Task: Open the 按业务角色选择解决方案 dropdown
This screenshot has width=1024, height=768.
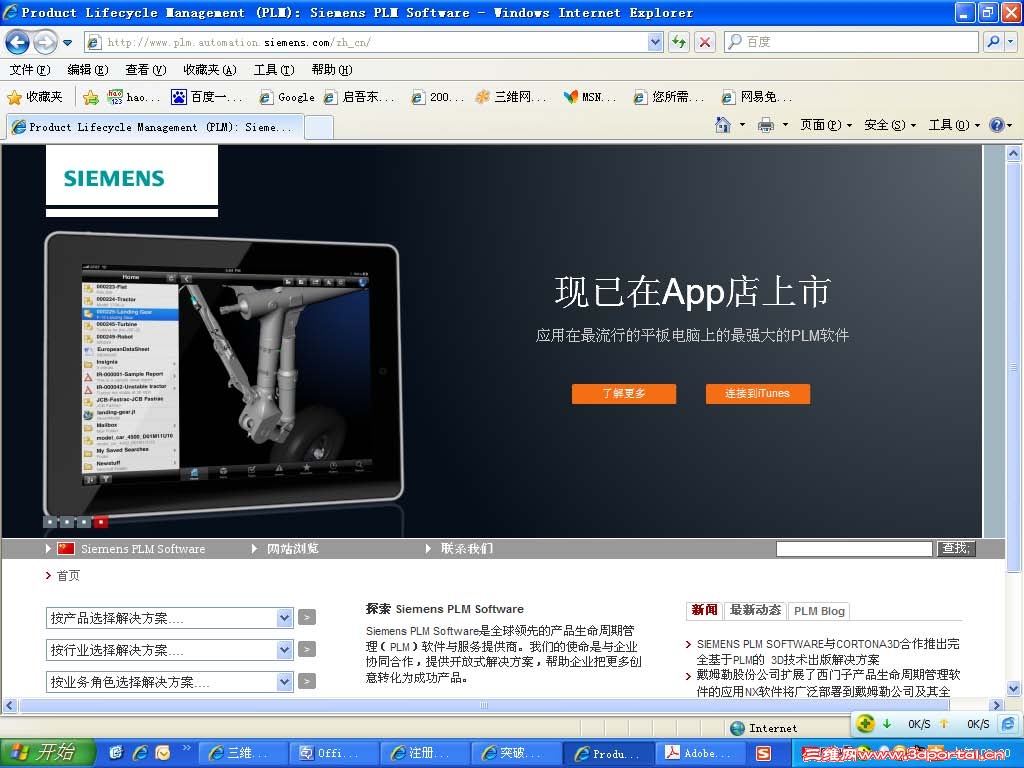Action: coord(169,682)
